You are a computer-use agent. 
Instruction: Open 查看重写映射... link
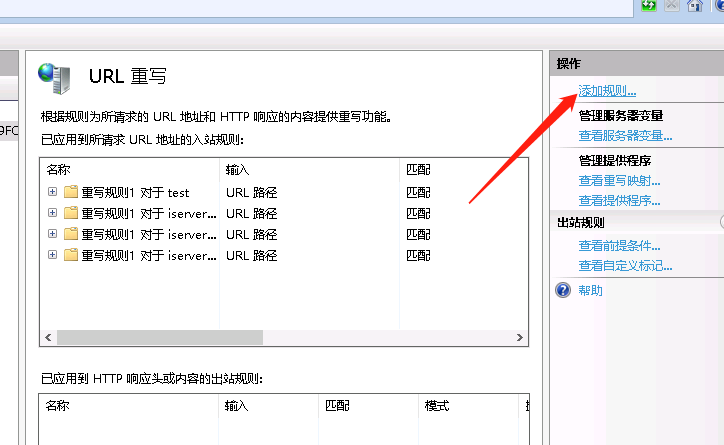(619, 180)
